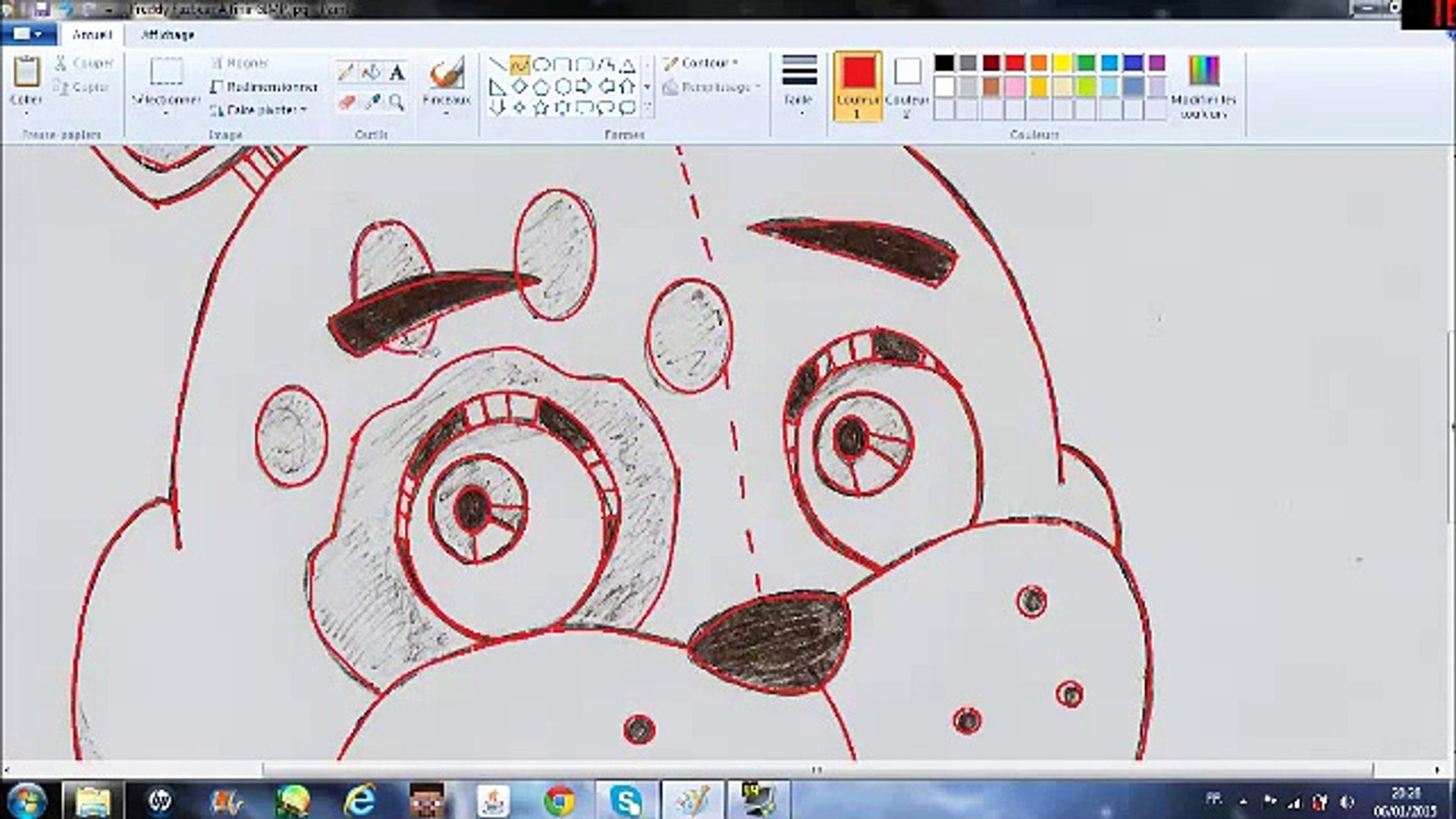This screenshot has width=1456, height=819.
Task: Pick the black color swatch
Action: click(x=944, y=63)
